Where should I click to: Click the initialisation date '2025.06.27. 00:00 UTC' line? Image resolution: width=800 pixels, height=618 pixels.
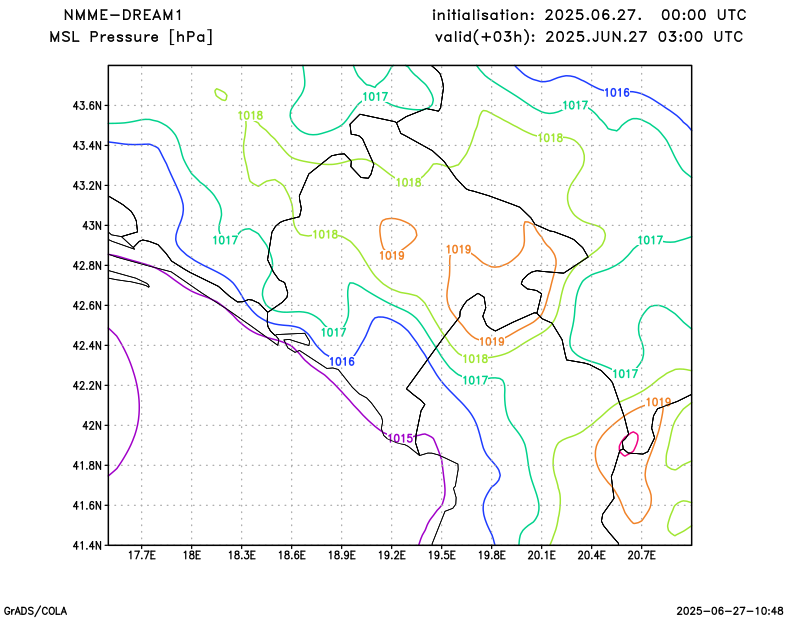click(589, 15)
